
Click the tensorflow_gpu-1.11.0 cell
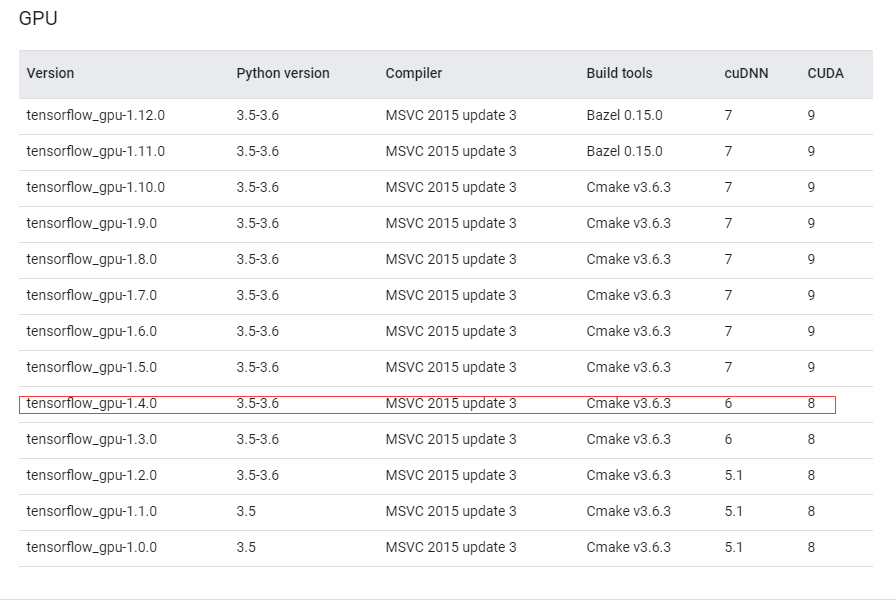click(x=95, y=151)
